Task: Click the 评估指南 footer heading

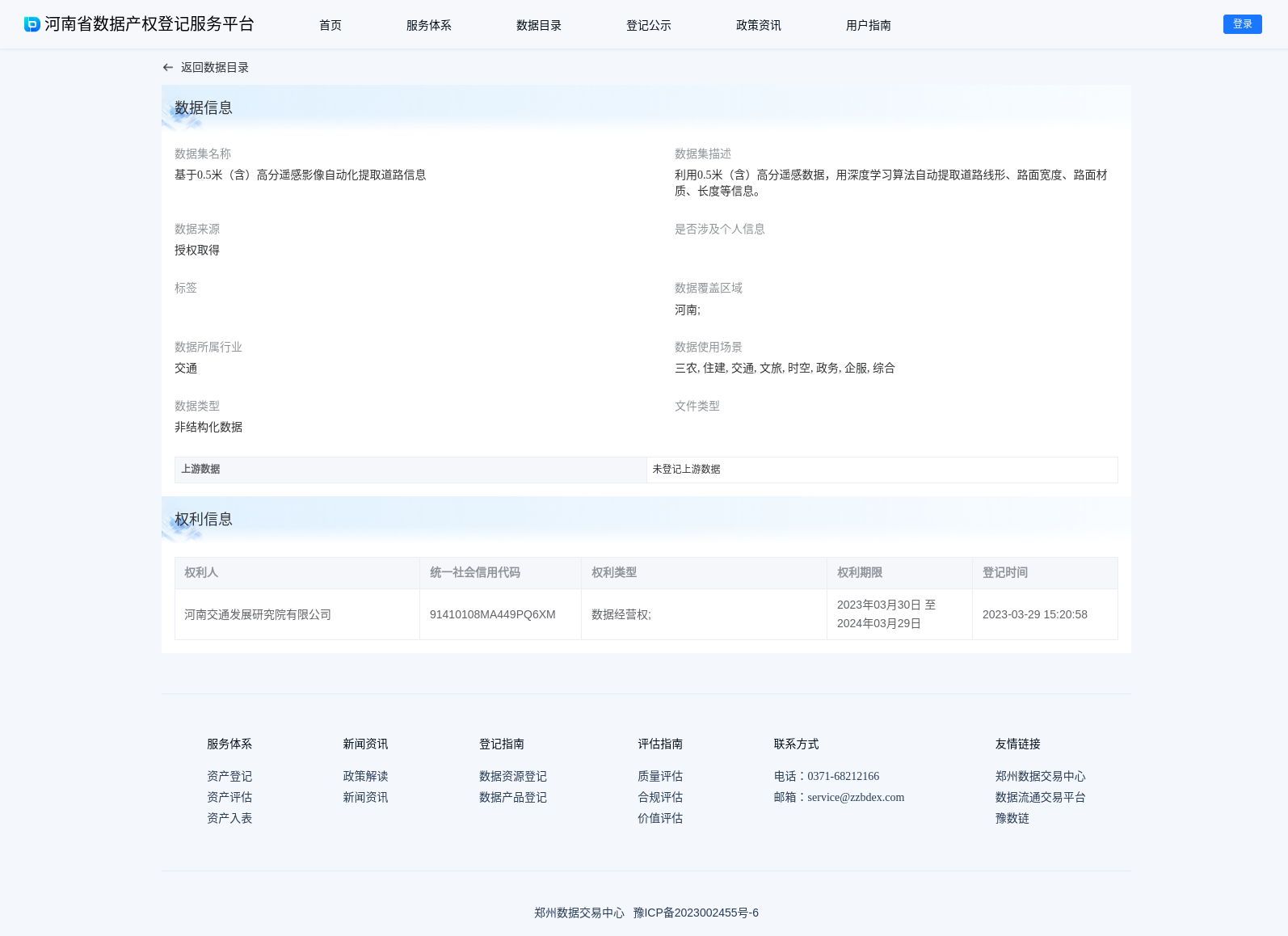Action: point(660,744)
